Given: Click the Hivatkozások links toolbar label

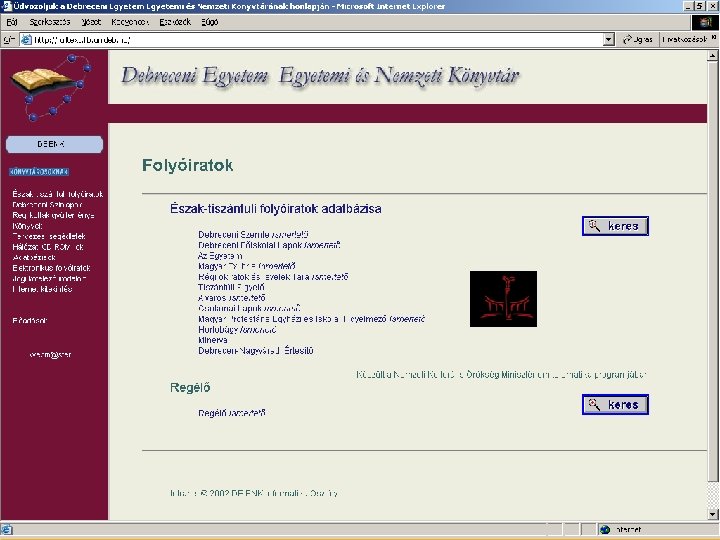Looking at the screenshot, I should tap(685, 40).
